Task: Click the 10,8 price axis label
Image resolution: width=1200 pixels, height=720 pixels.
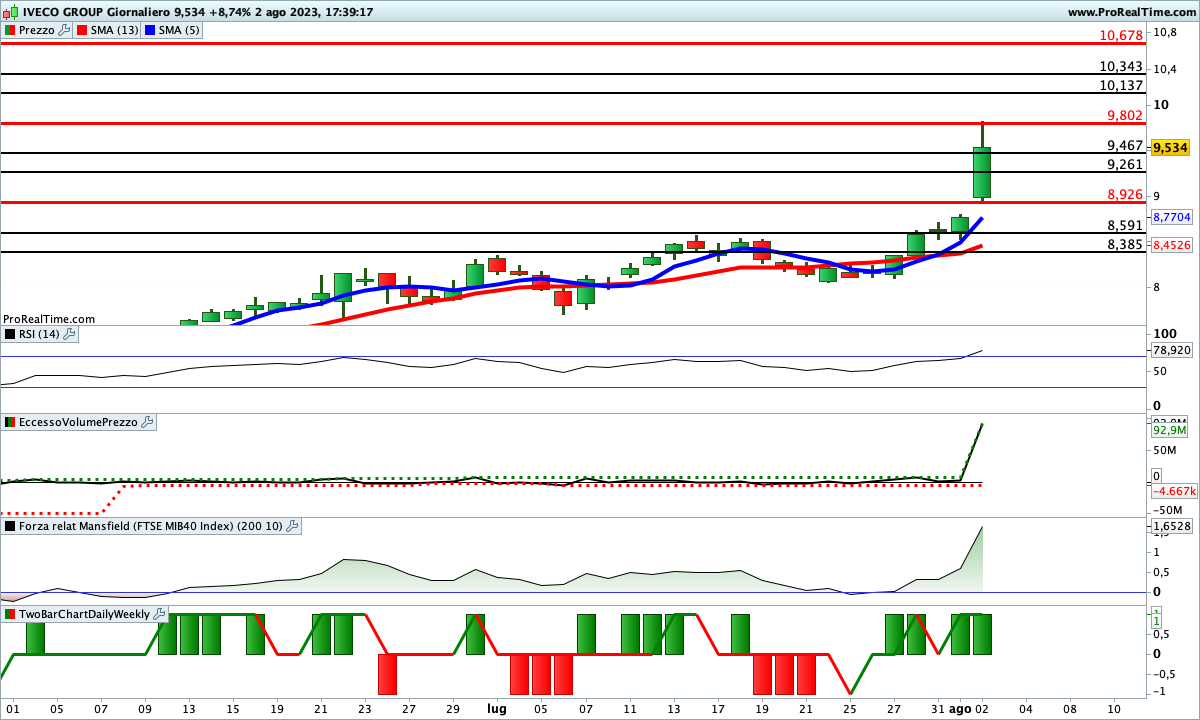Action: (x=1163, y=32)
